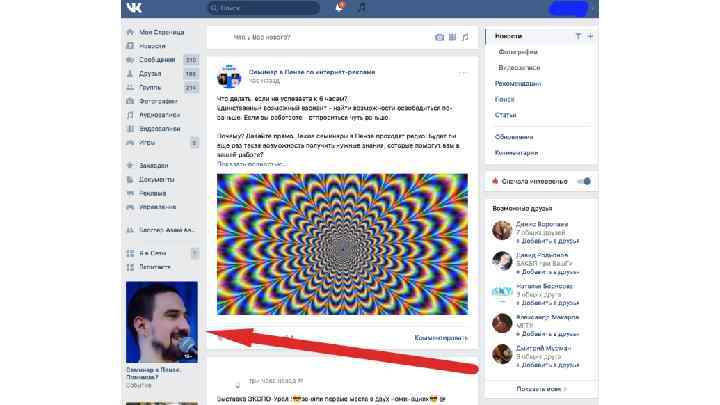Image resolution: width=720 pixels, height=405 pixels.
Task: Open ad caption 'Семинар в Пензе' under the photo
Action: [x=153, y=373]
